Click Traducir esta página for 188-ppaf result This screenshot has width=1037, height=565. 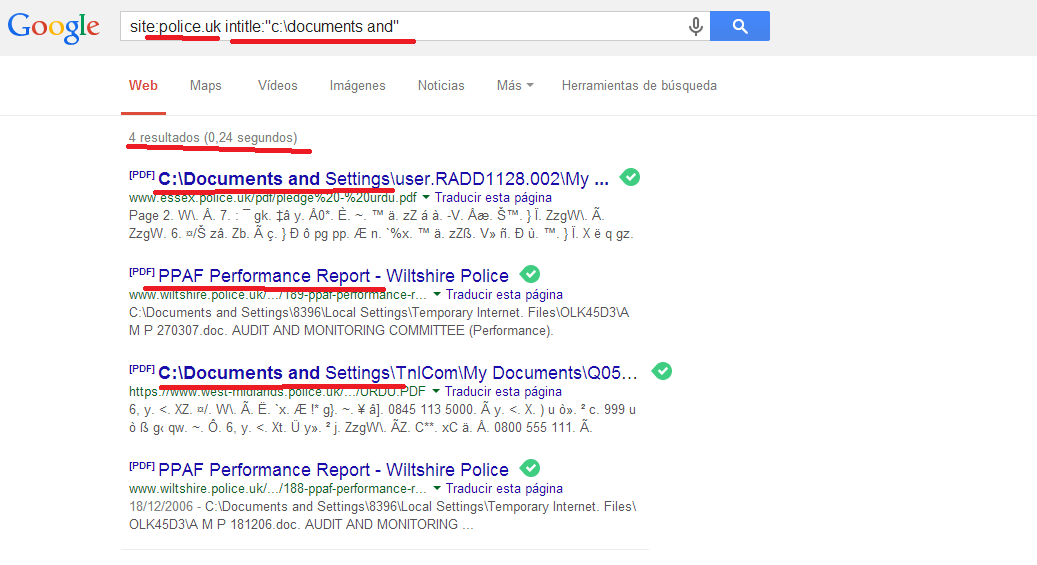504,488
